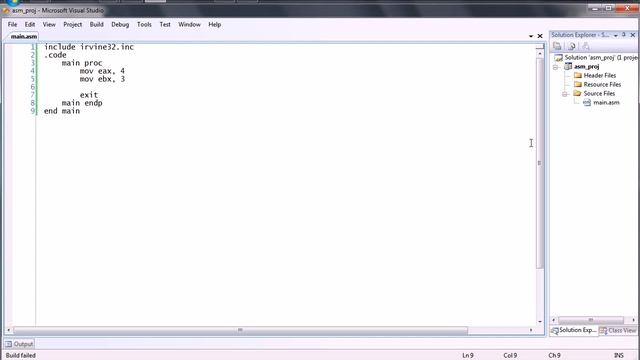The width and height of the screenshot is (640, 360).
Task: Open the Help menu
Action: tap(215, 24)
